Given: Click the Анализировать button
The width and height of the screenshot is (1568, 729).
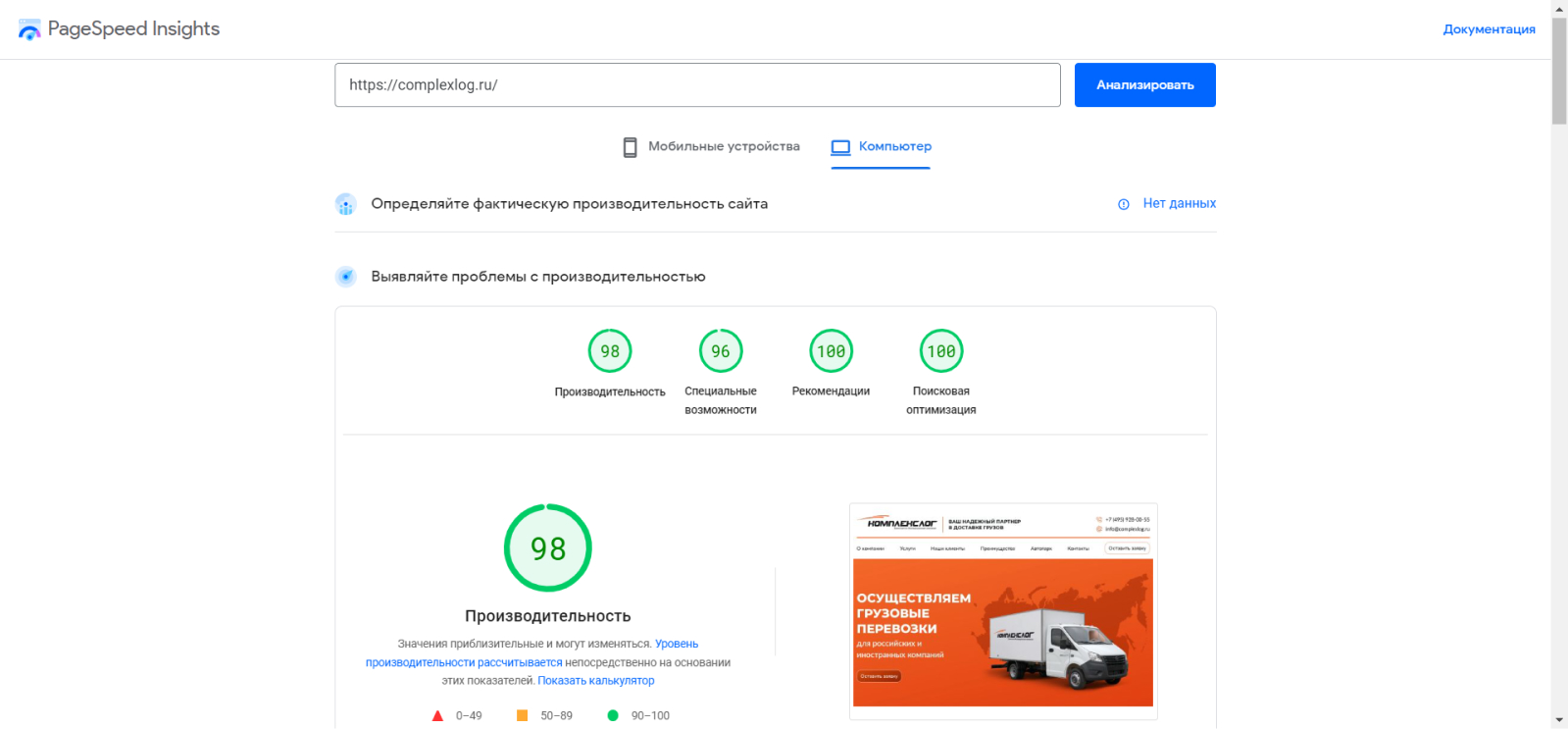Looking at the screenshot, I should click(x=1145, y=85).
